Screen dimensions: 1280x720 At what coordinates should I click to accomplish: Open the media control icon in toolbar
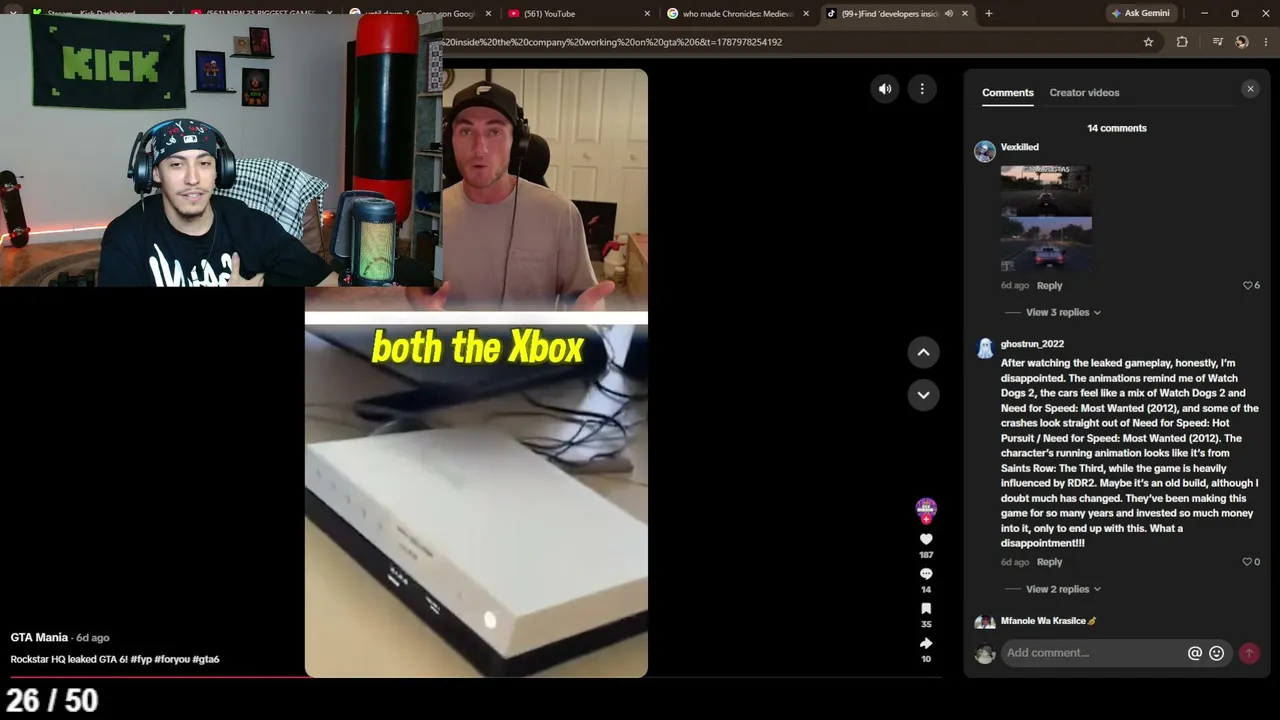pos(1217,42)
